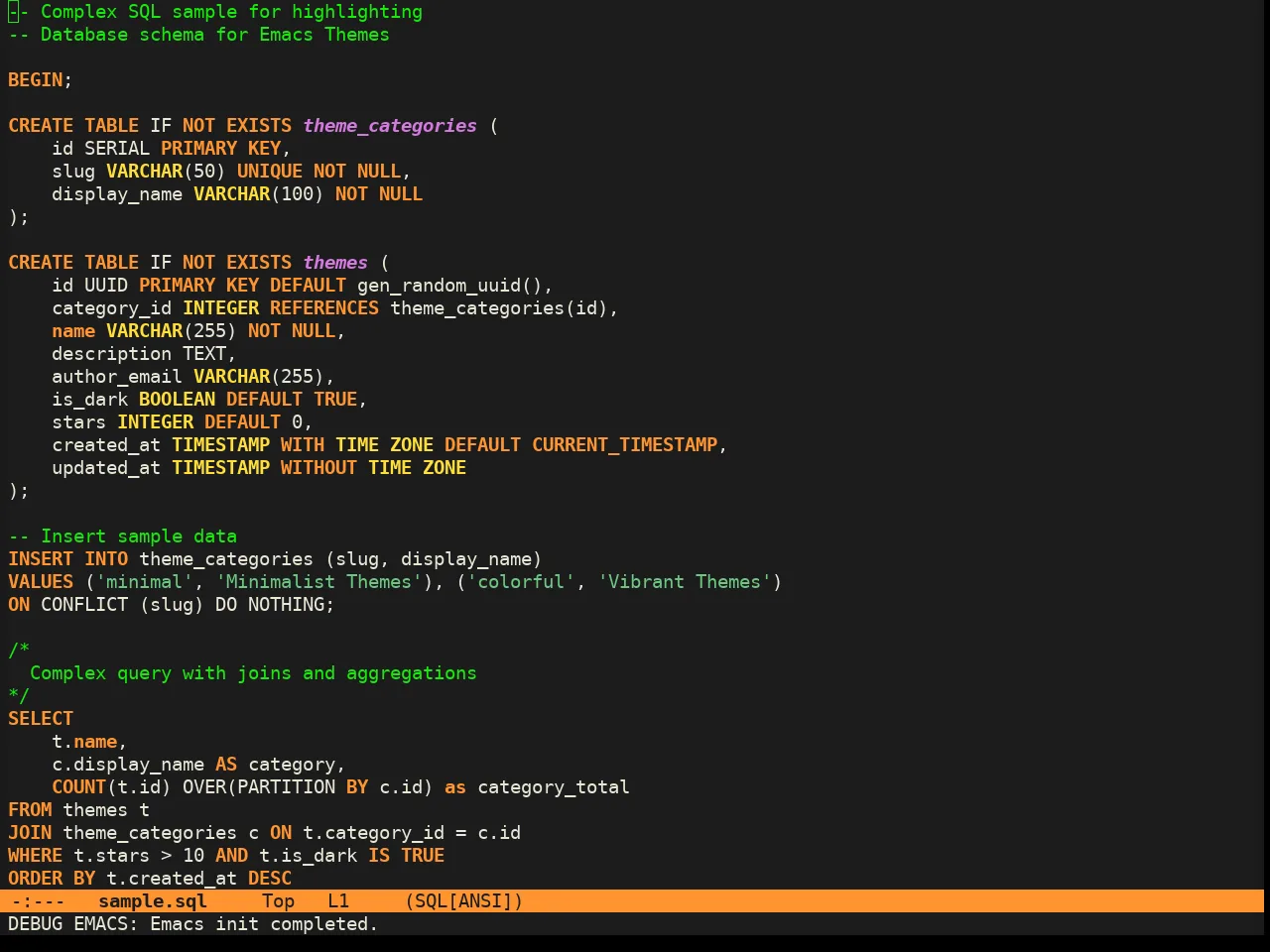The image size is (1270, 952).
Task: Click the 'colorful' string literal
Action: (521, 582)
